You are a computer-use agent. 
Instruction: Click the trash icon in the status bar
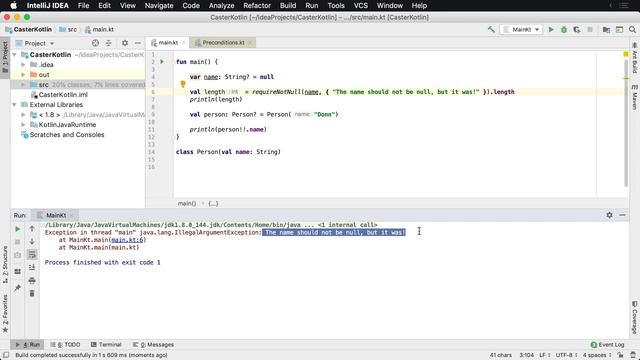tap(633, 355)
